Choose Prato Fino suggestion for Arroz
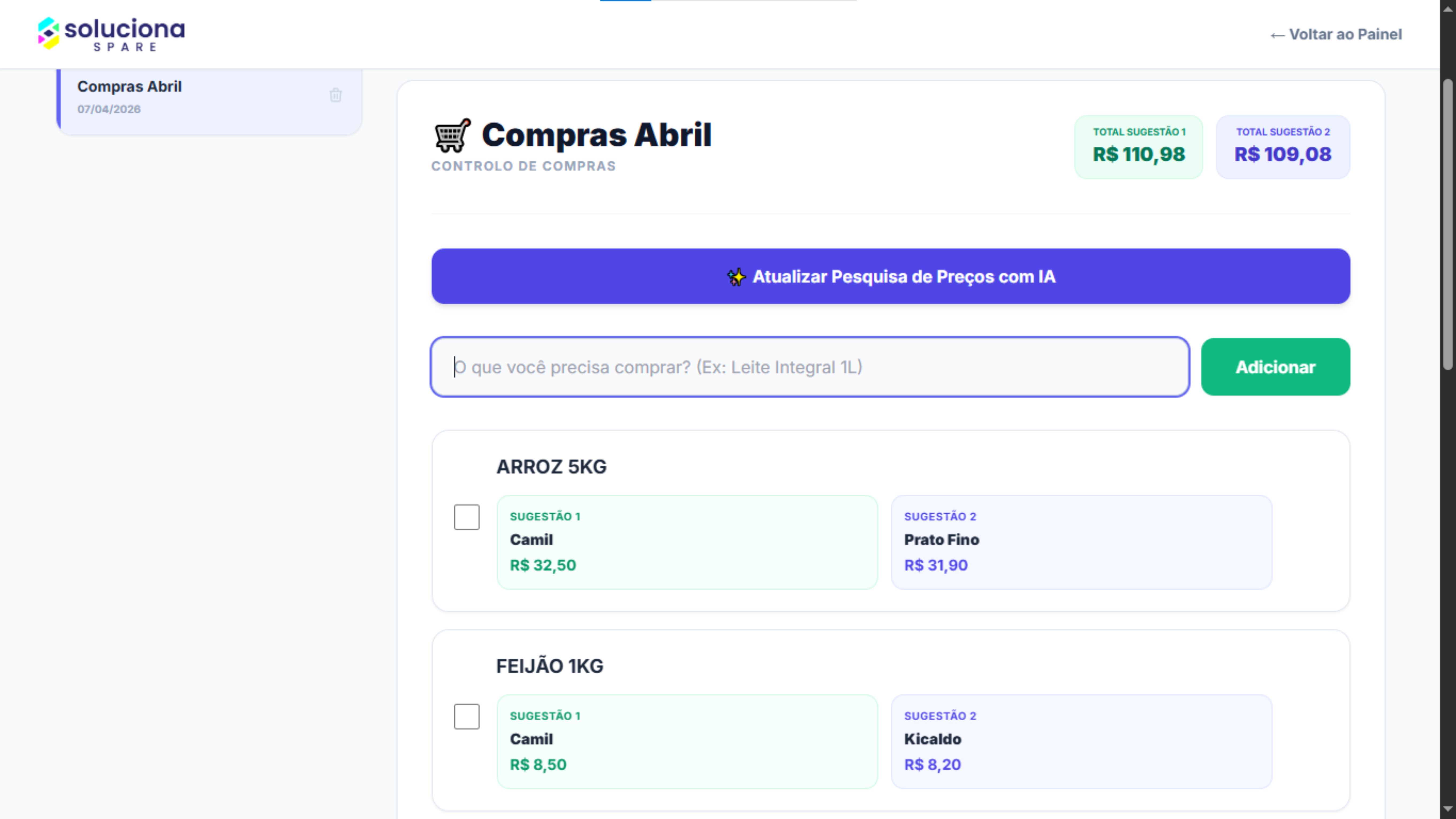This screenshot has height=819, width=1456. pyautogui.click(x=1081, y=542)
